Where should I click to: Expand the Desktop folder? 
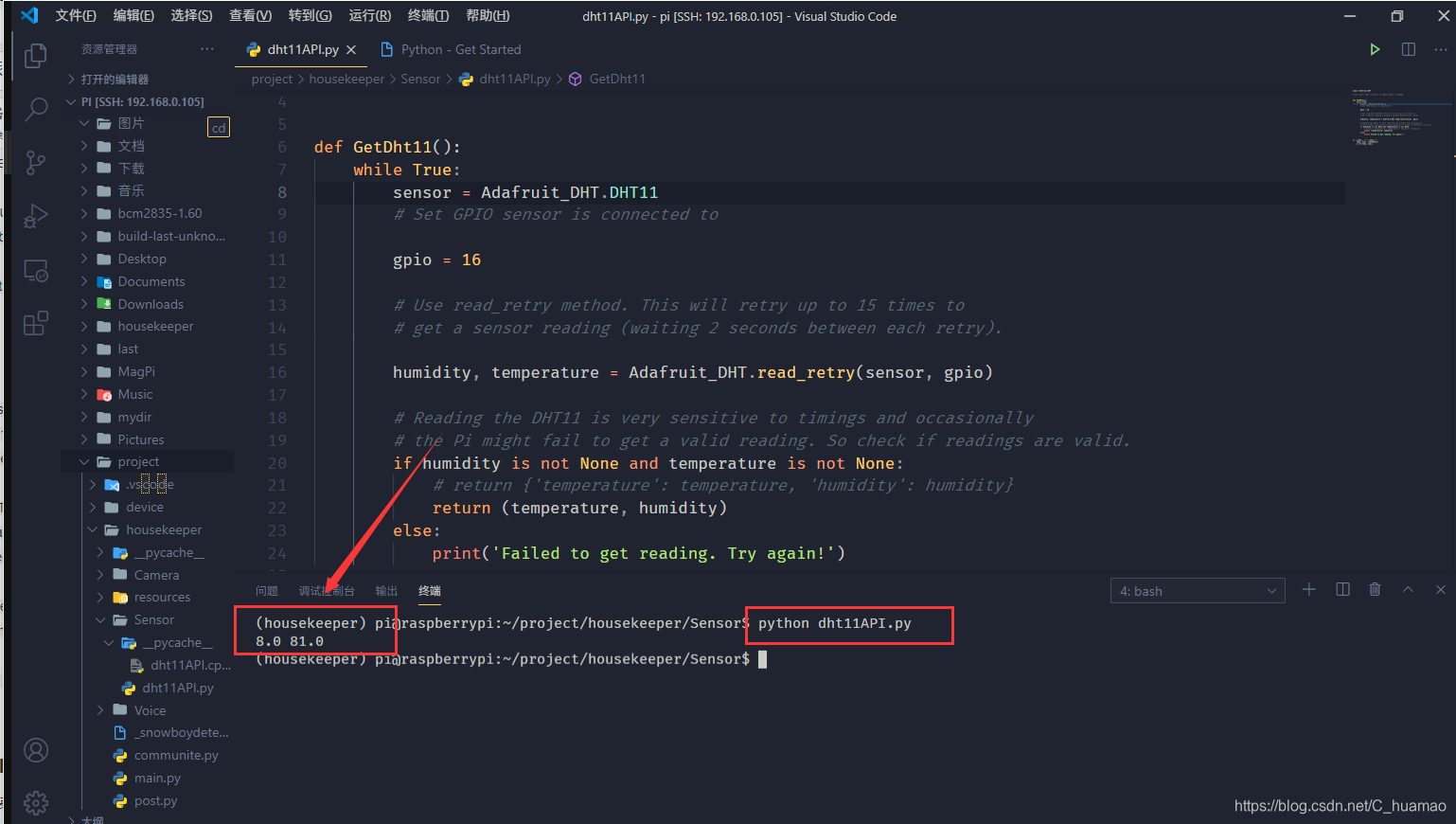(142, 259)
